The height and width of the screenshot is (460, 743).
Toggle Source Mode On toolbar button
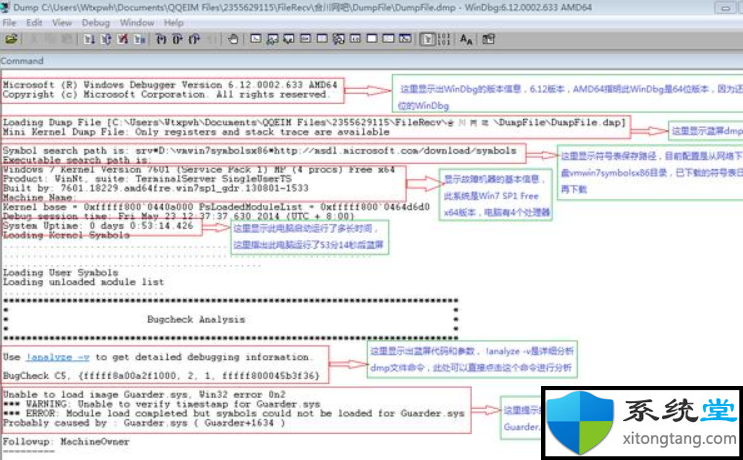pyautogui.click(x=427, y=39)
